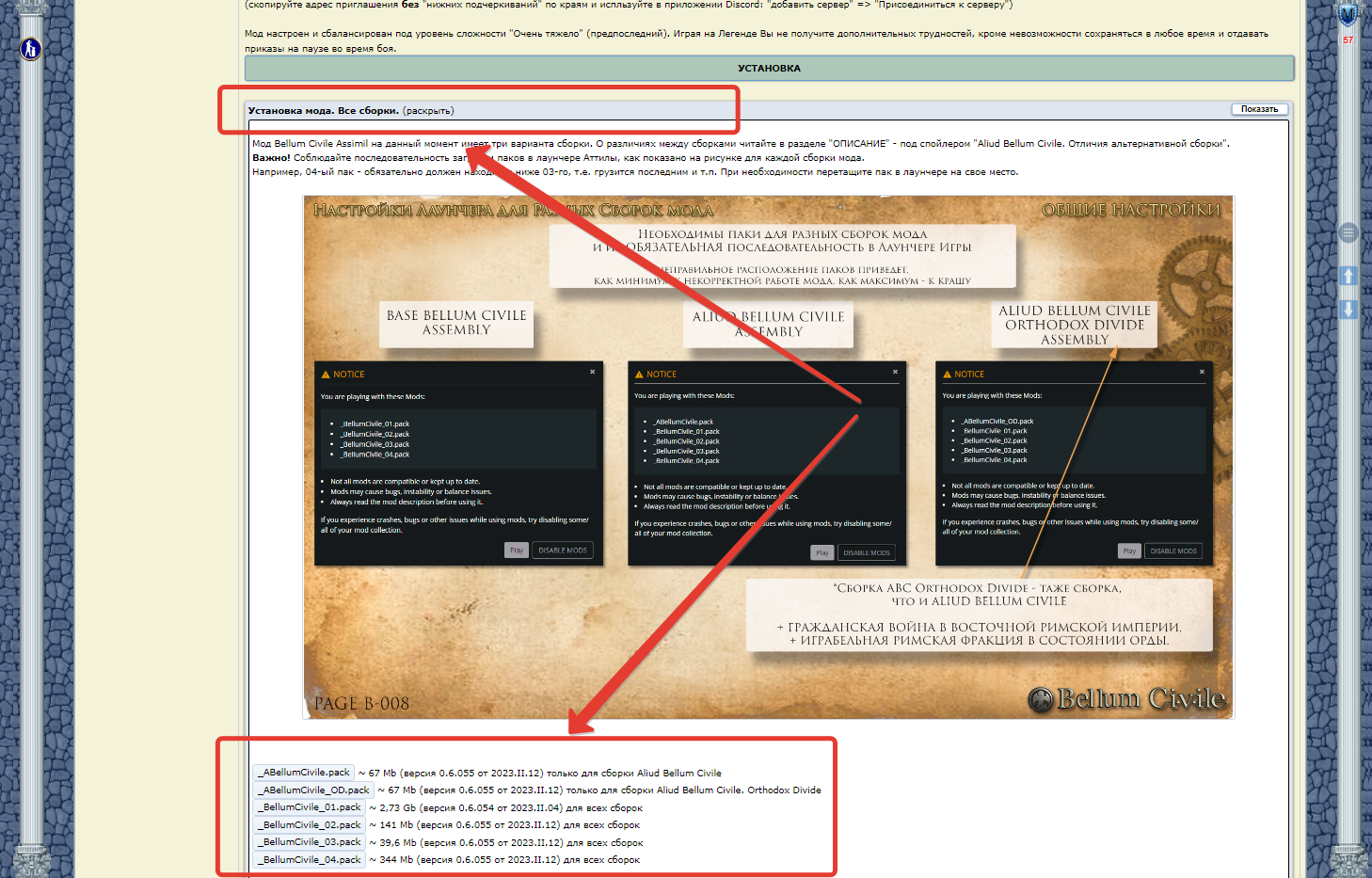
Task: Click the blue circular figure icon on left column
Action: [x=30, y=48]
